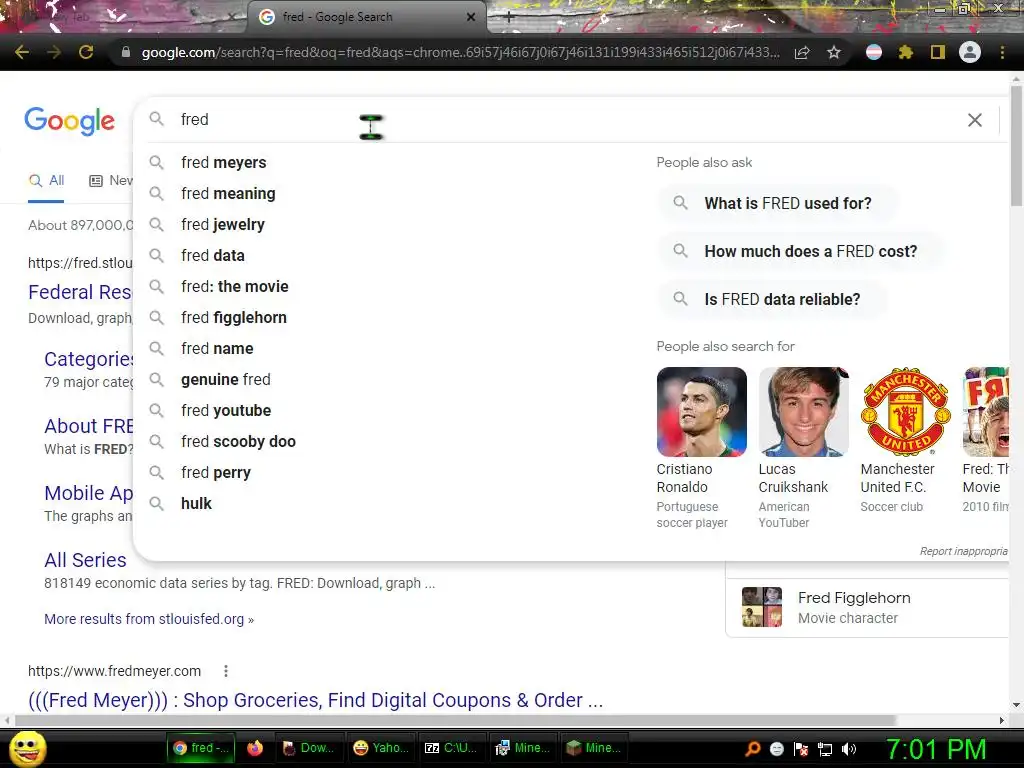Screen dimensions: 1024x768
Task: Switch to the News results tab
Action: click(111, 181)
